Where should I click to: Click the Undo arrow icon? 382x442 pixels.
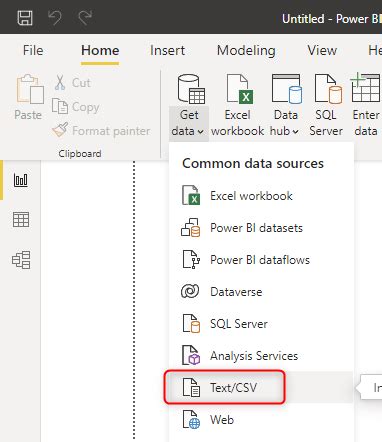click(55, 18)
